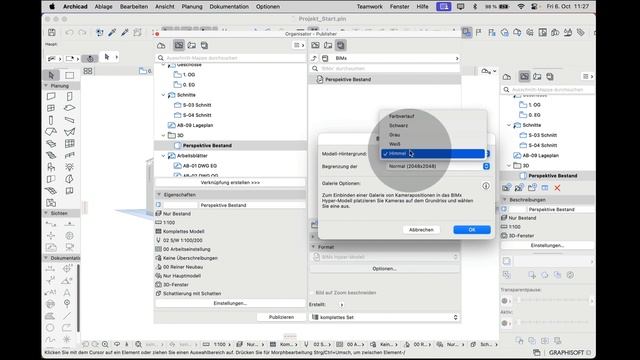Click the Redo arrow in the toolbar
Image resolution: width=640 pixels, height=360 pixels.
click(82, 32)
